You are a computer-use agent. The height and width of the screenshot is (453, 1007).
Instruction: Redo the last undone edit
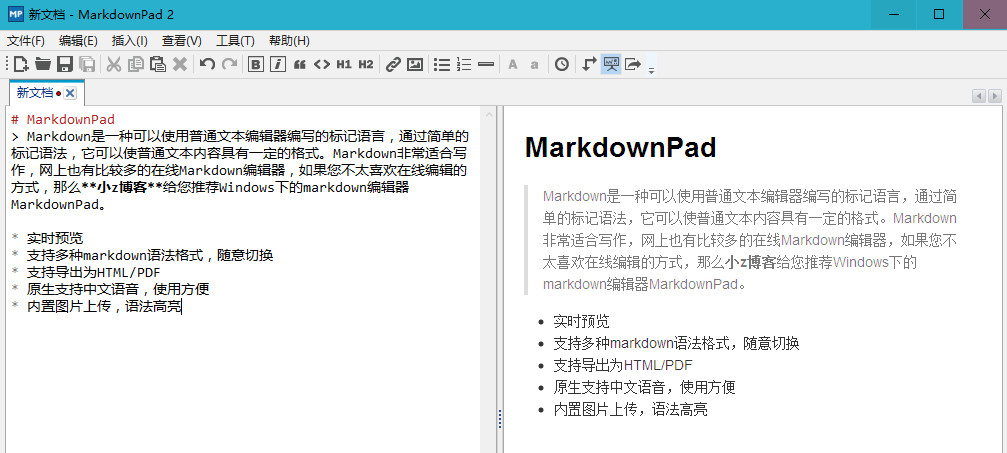point(229,64)
